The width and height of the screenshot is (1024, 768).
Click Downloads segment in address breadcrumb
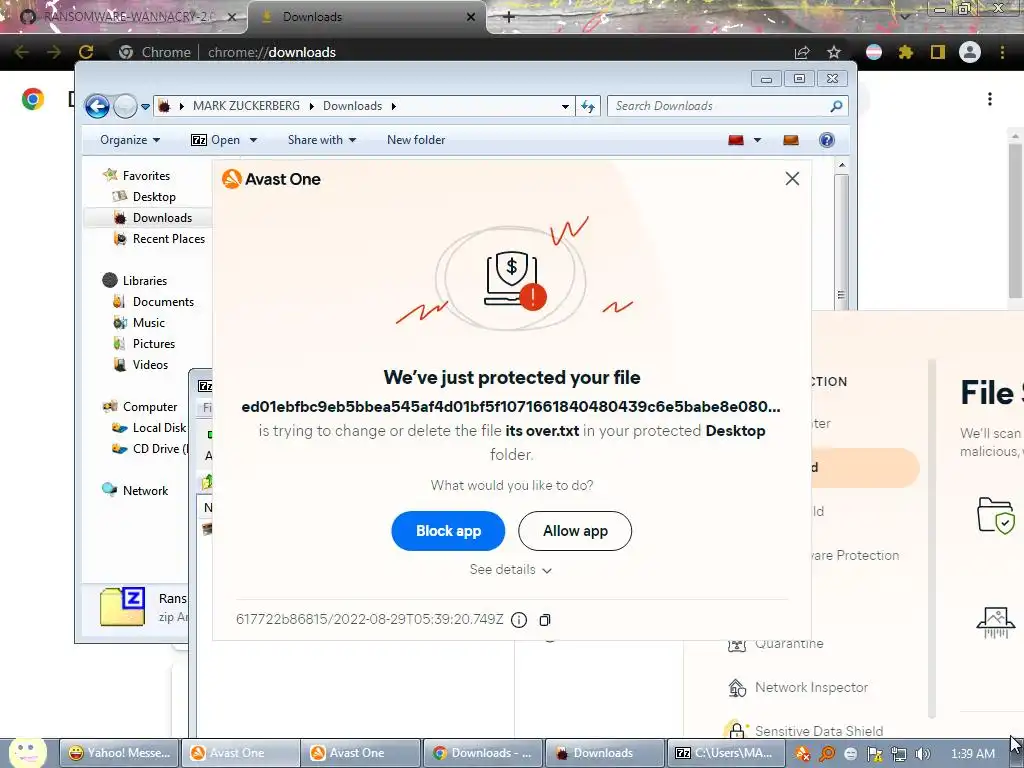click(x=352, y=106)
